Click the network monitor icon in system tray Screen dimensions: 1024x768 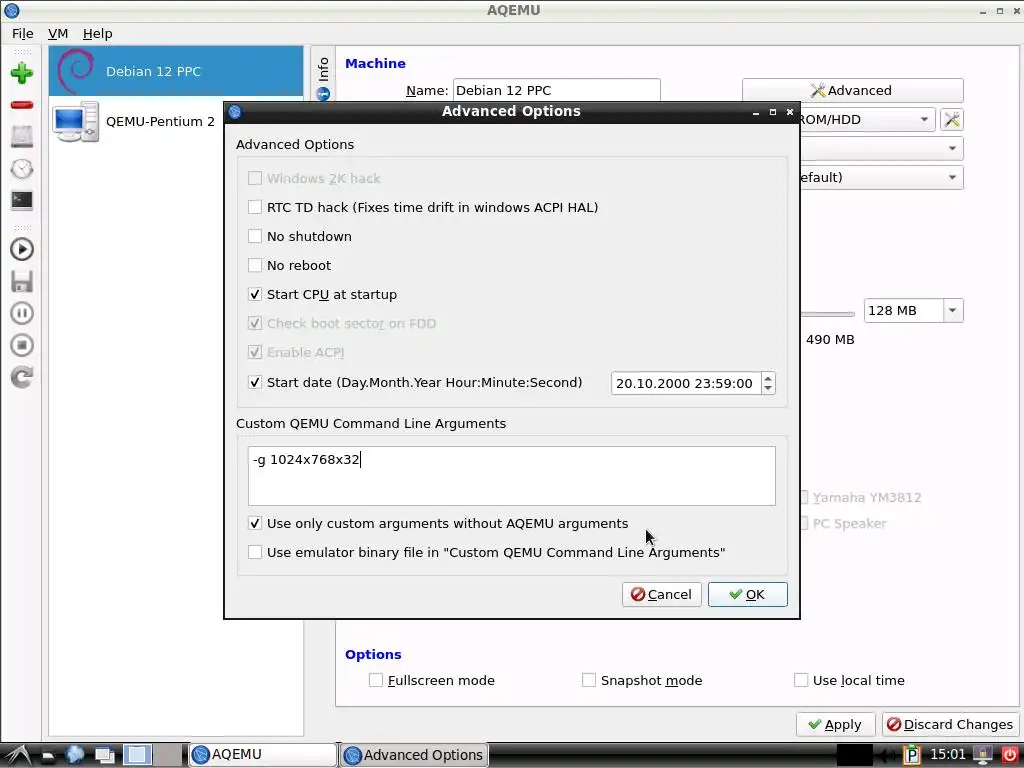(x=982, y=755)
